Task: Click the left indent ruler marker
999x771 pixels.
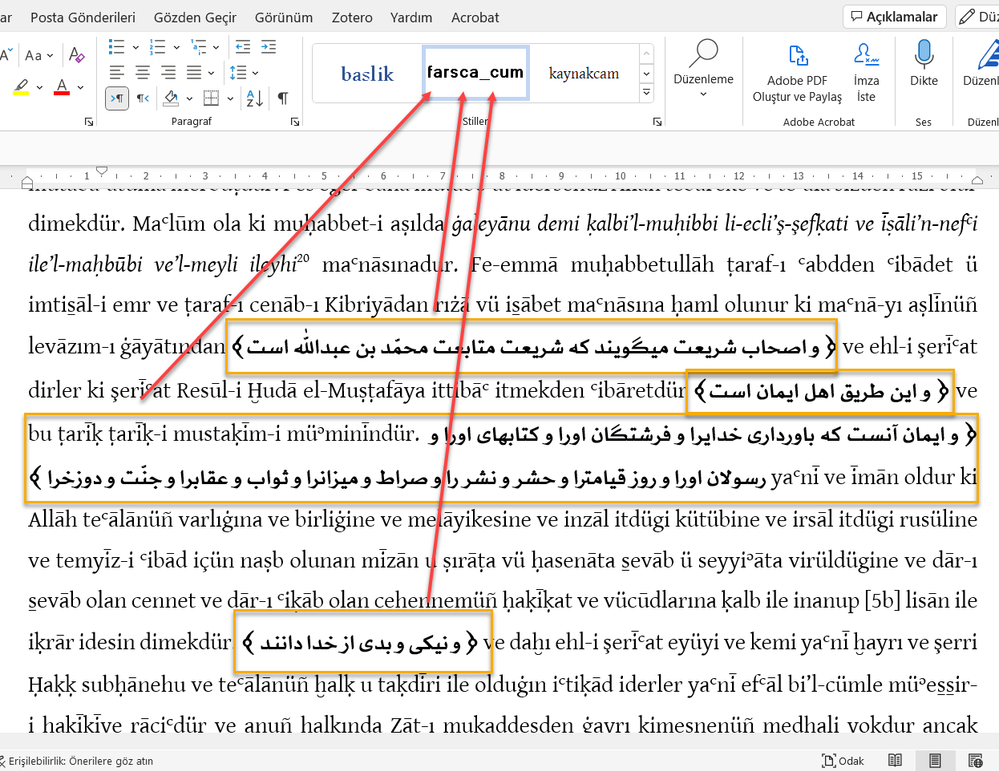Action: click(27, 183)
